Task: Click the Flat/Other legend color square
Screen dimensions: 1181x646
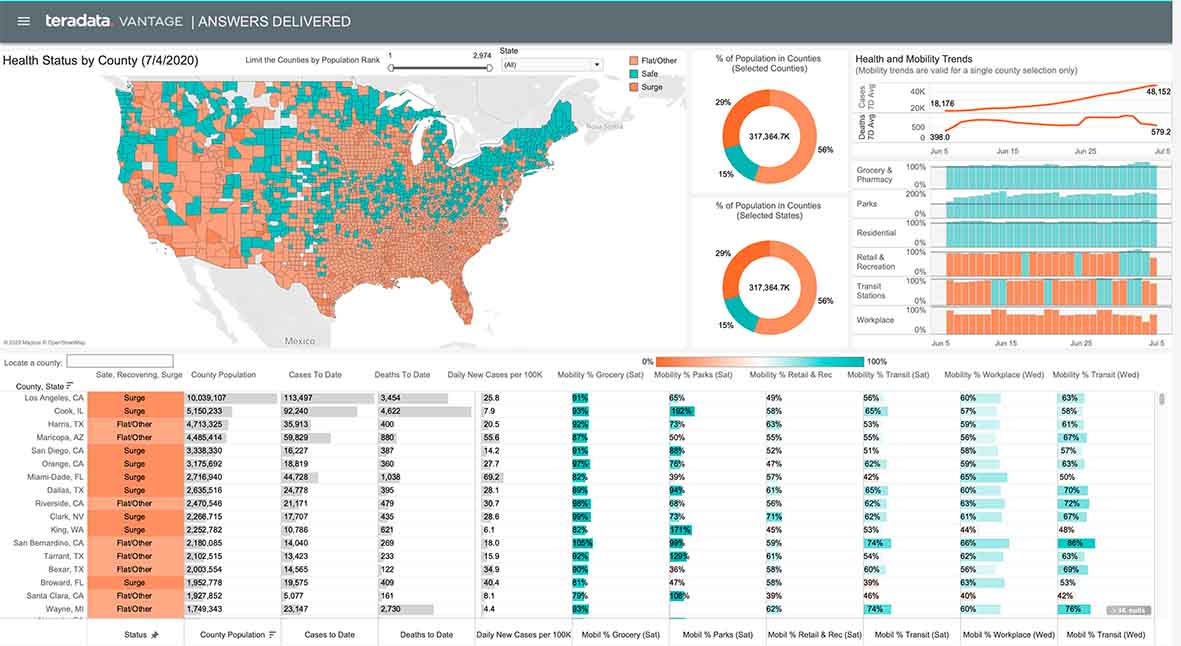Action: (x=633, y=61)
